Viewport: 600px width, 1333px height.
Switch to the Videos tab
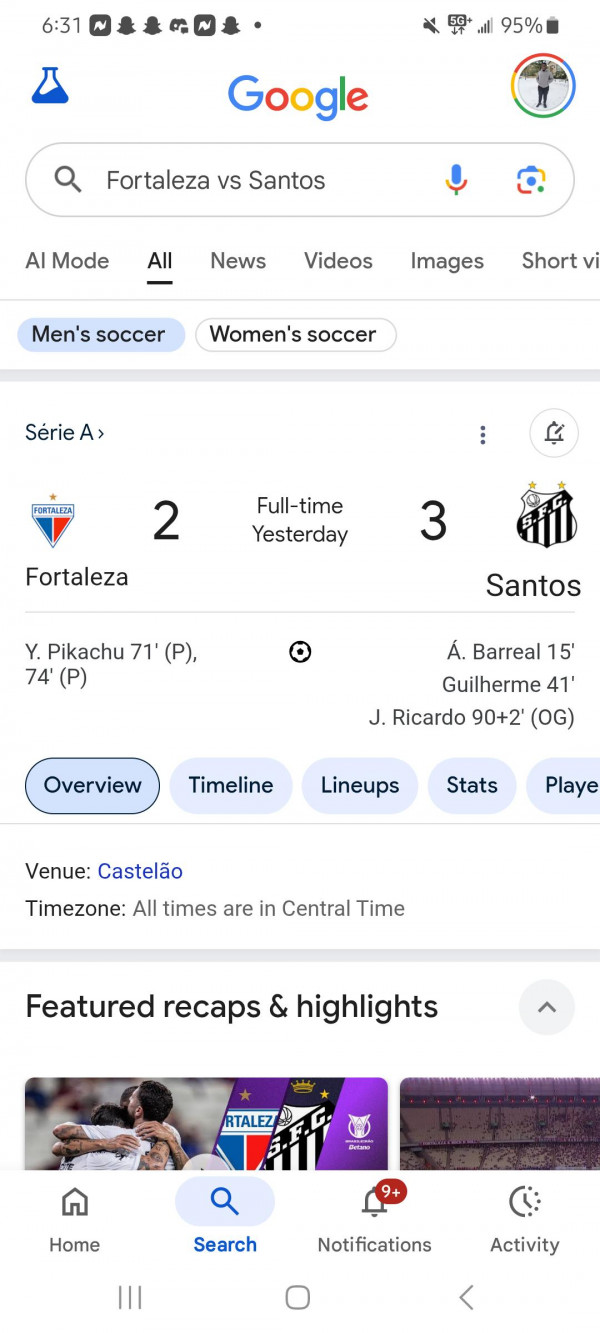pos(338,261)
